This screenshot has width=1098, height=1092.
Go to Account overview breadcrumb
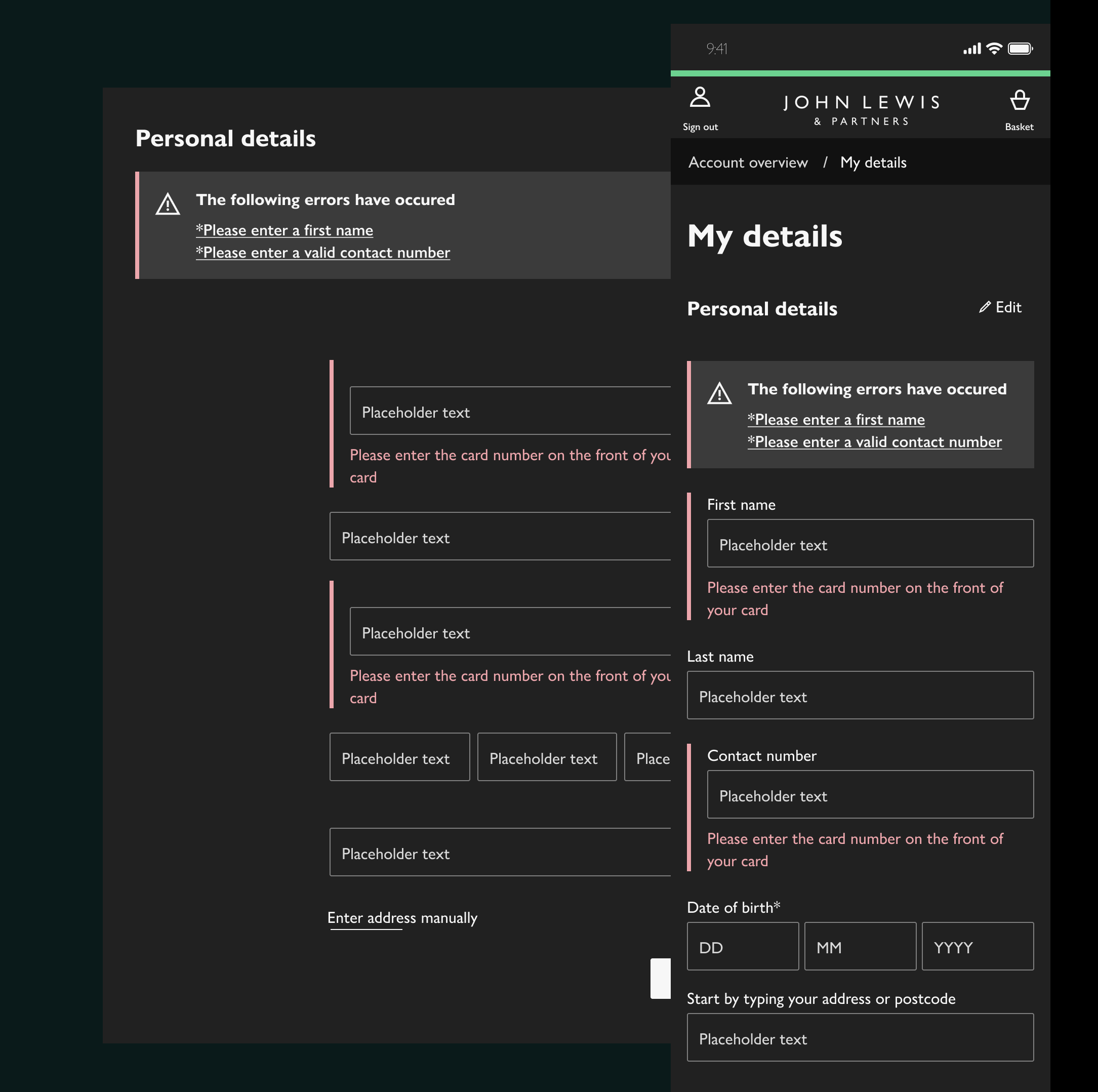(747, 163)
